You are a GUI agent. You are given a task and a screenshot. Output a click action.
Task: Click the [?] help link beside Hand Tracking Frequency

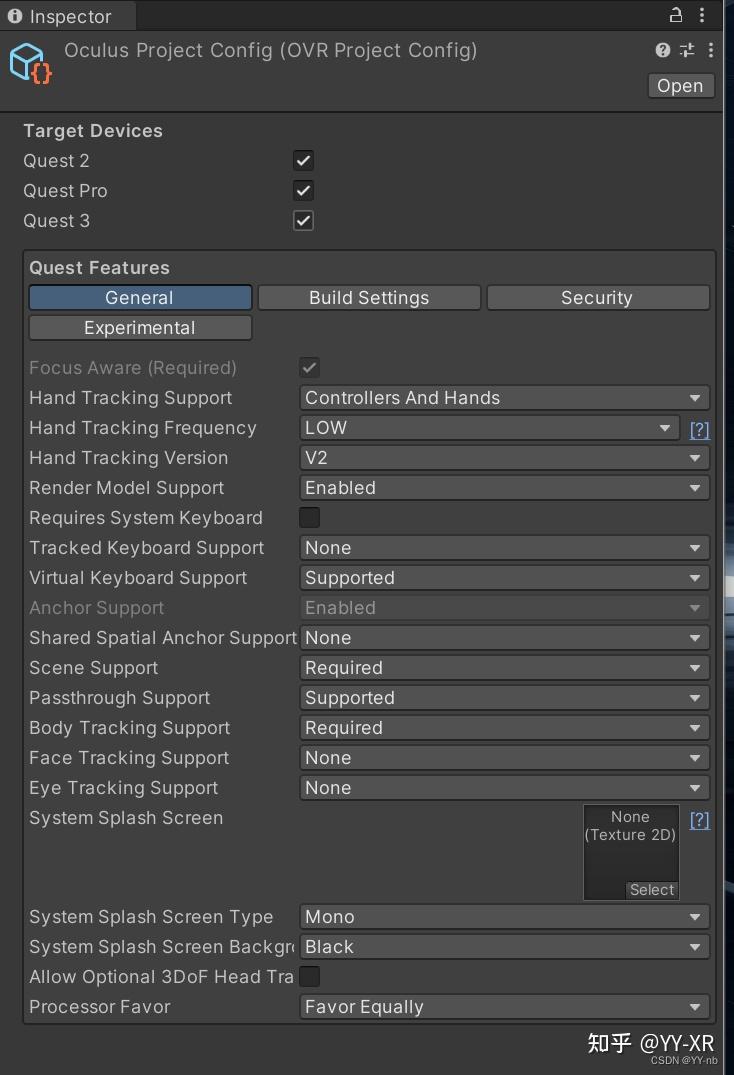click(x=698, y=429)
